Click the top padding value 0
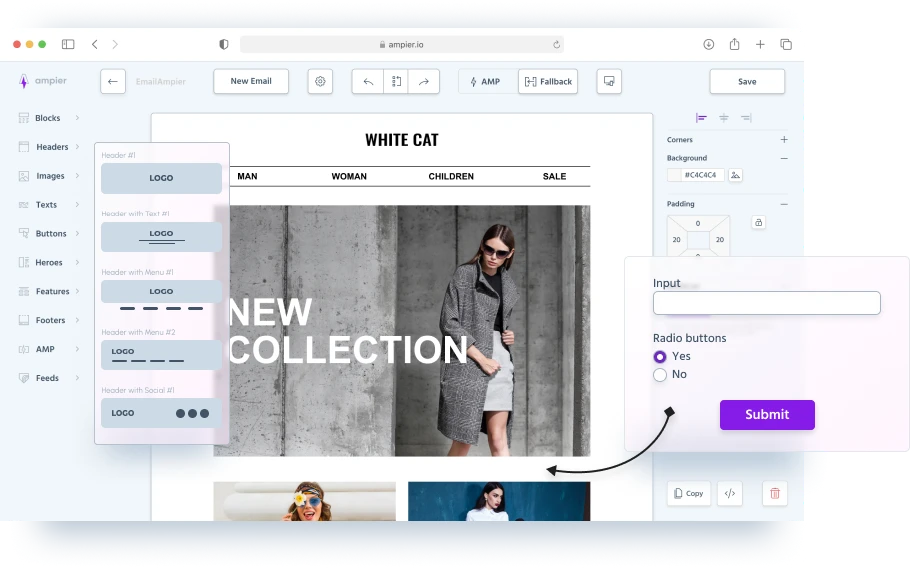910x568 pixels. click(x=698, y=223)
